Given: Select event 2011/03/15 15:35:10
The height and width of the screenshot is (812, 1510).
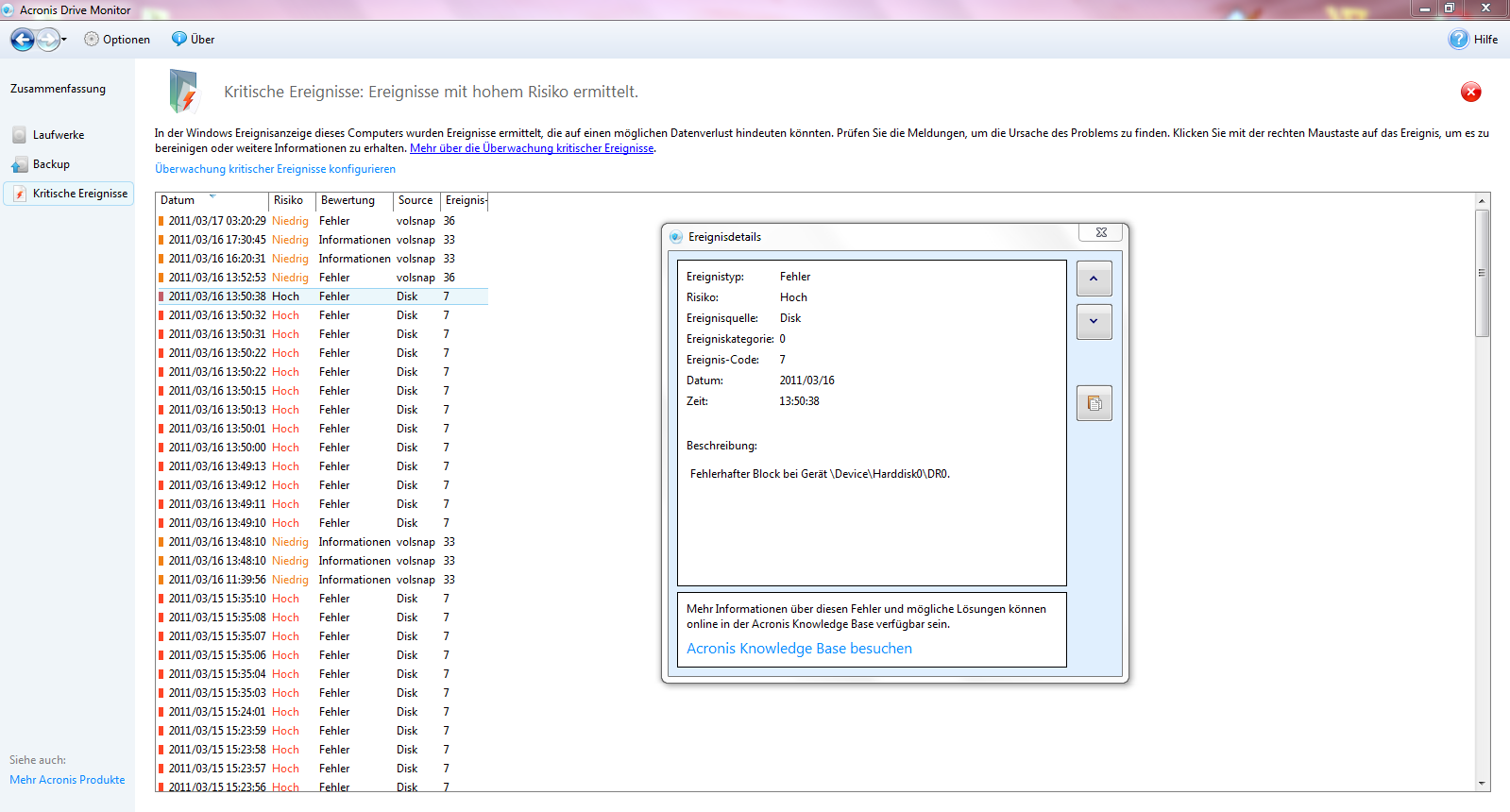Looking at the screenshot, I should tap(322, 599).
